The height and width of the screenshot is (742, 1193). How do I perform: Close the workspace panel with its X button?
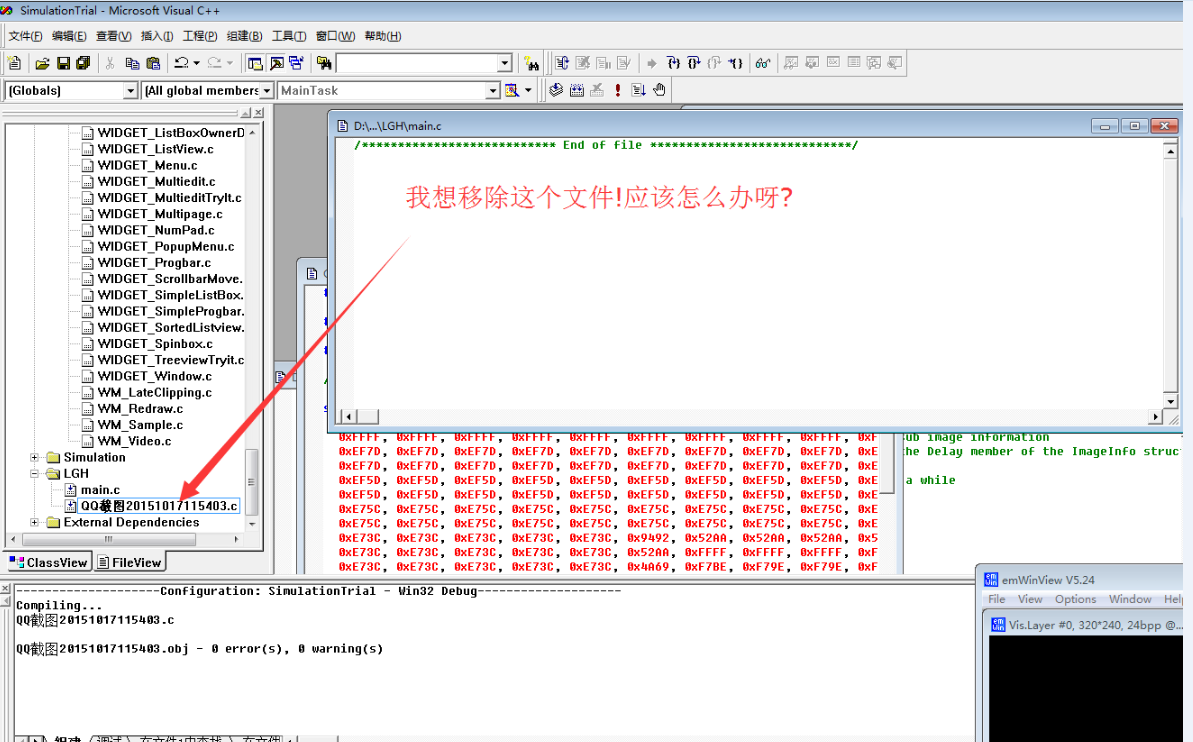259,113
